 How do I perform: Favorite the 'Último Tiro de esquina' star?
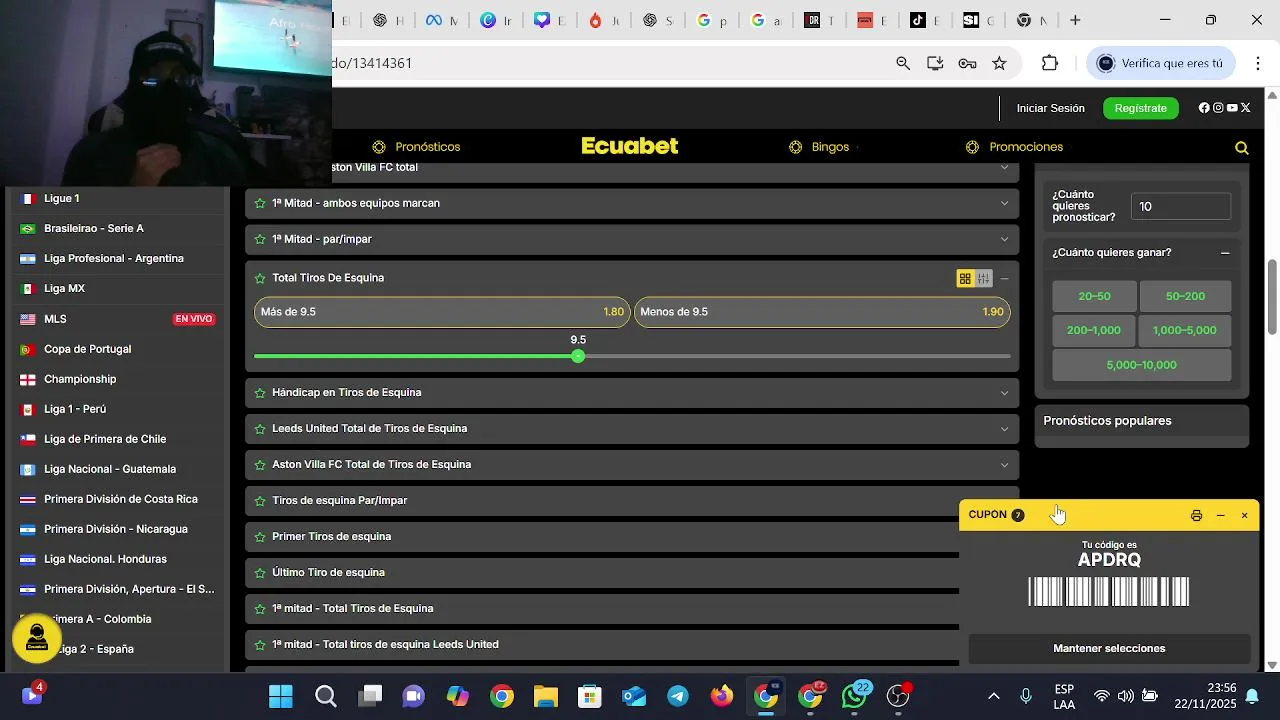[260, 573]
